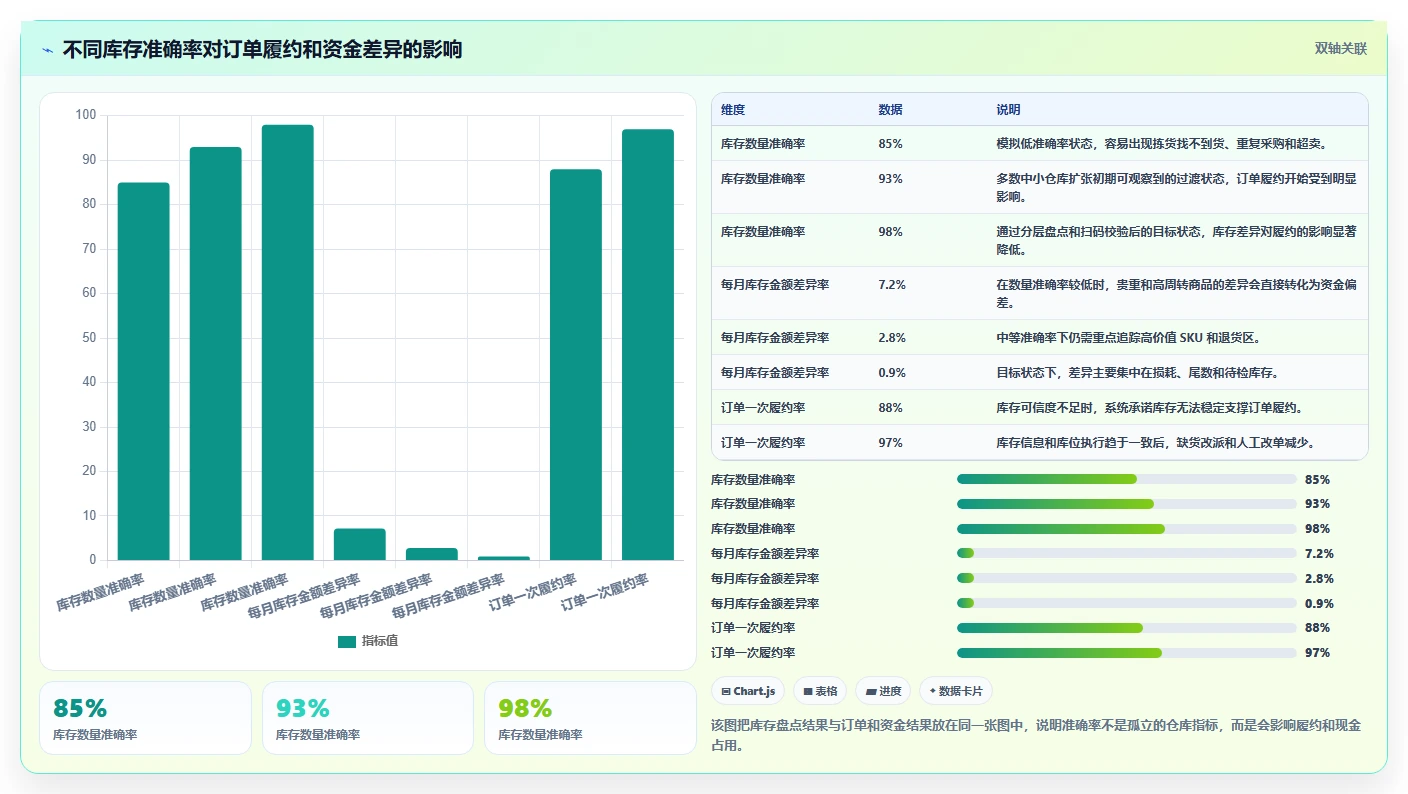Screen dimensions: 1408x794
Task: Click the progress bar showing 93%
Action: 1127,504
